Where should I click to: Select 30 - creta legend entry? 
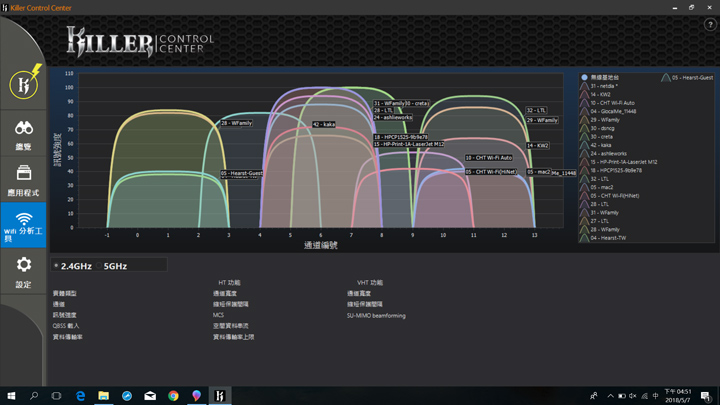[596, 137]
